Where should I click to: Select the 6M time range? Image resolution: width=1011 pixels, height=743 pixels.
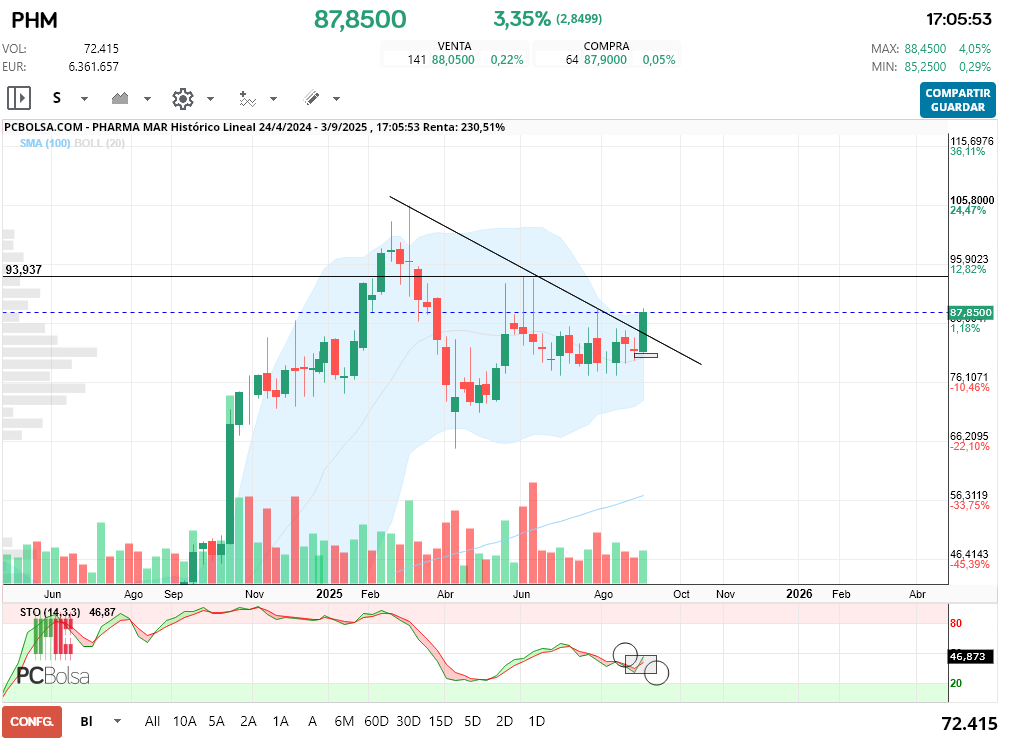[344, 722]
